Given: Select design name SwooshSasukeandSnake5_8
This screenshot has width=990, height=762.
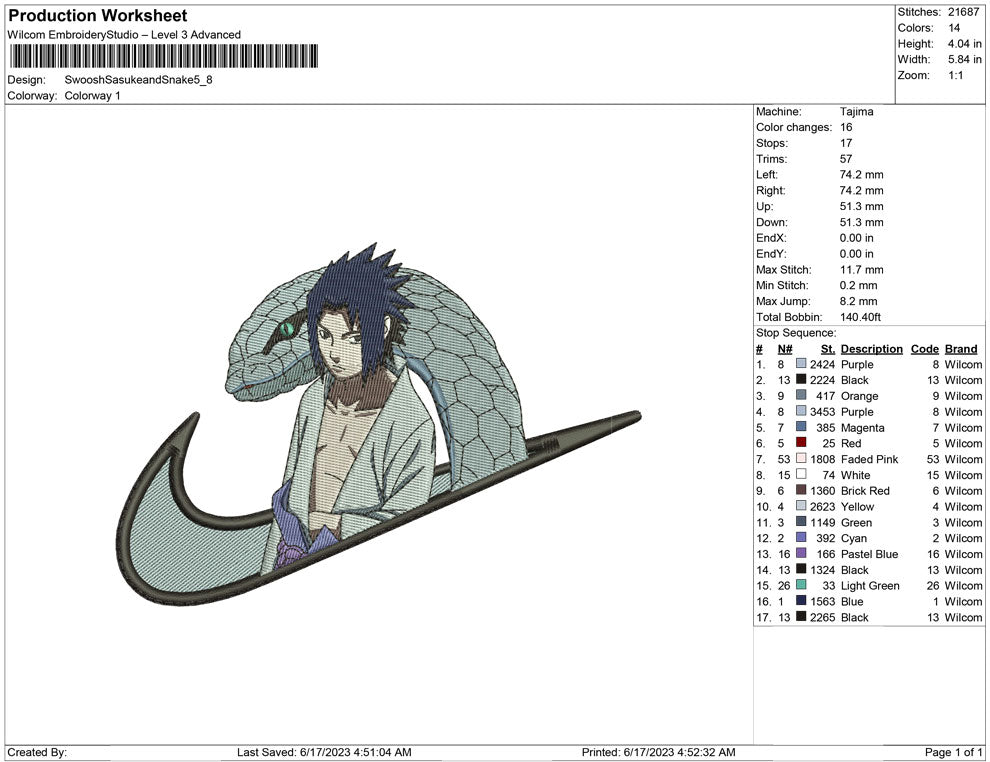Looking at the screenshot, I should pos(138,80).
